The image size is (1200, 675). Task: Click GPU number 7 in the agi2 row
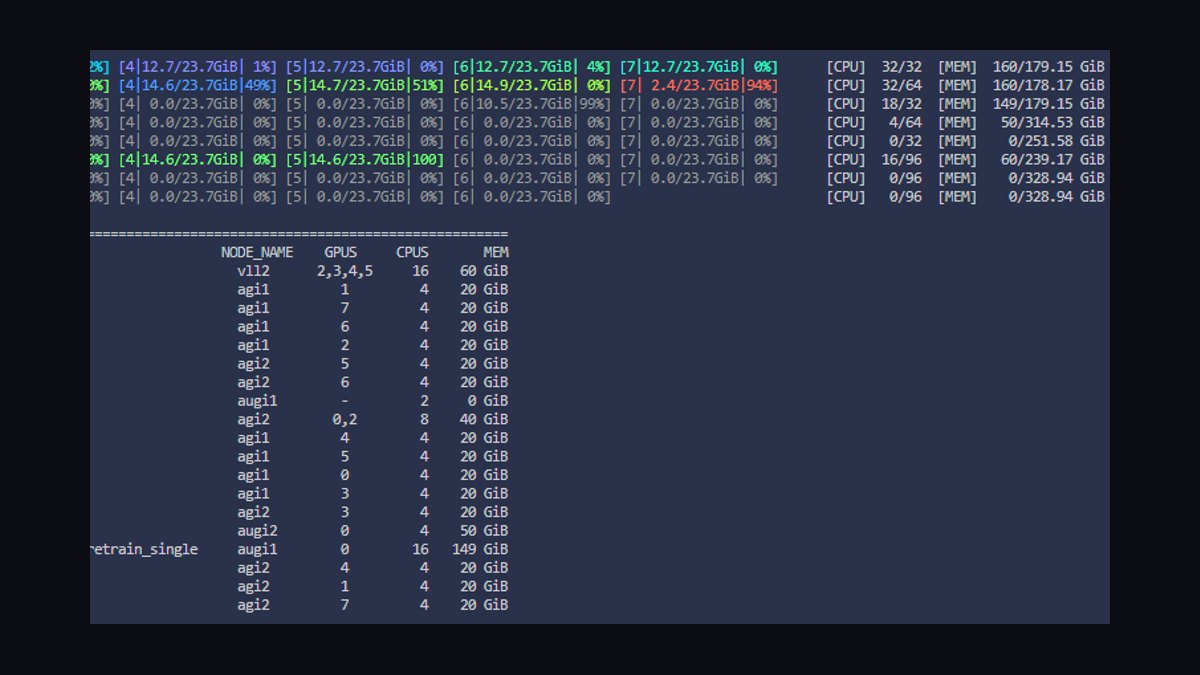coord(345,605)
